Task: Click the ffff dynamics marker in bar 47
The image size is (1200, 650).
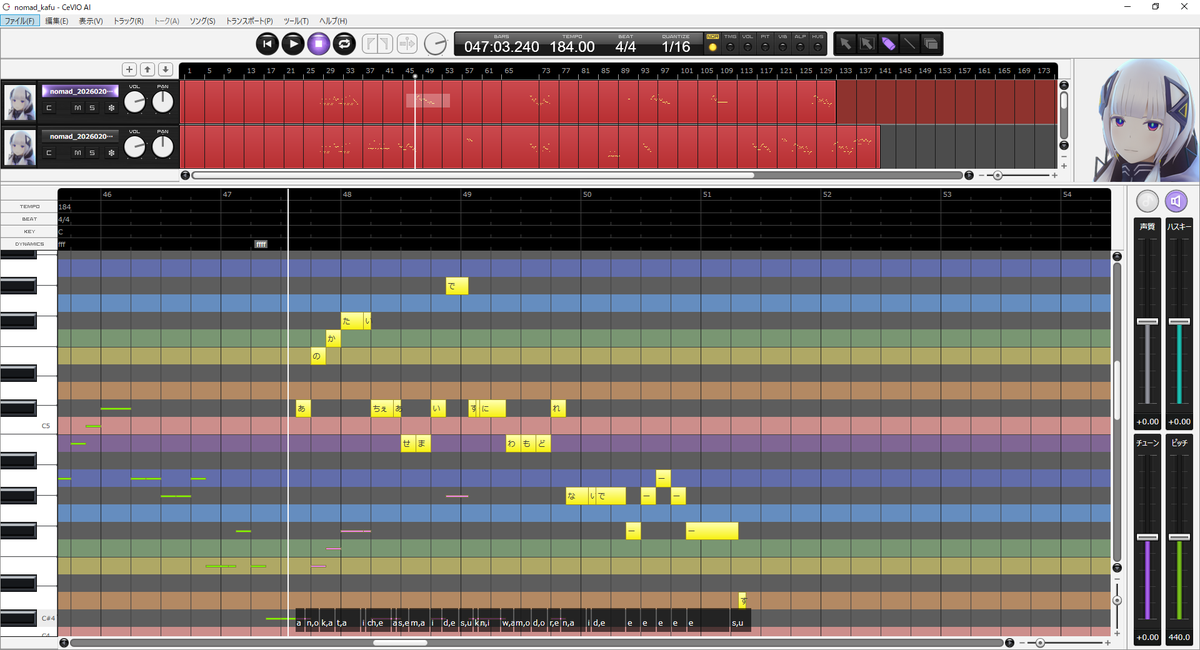Action: point(262,244)
